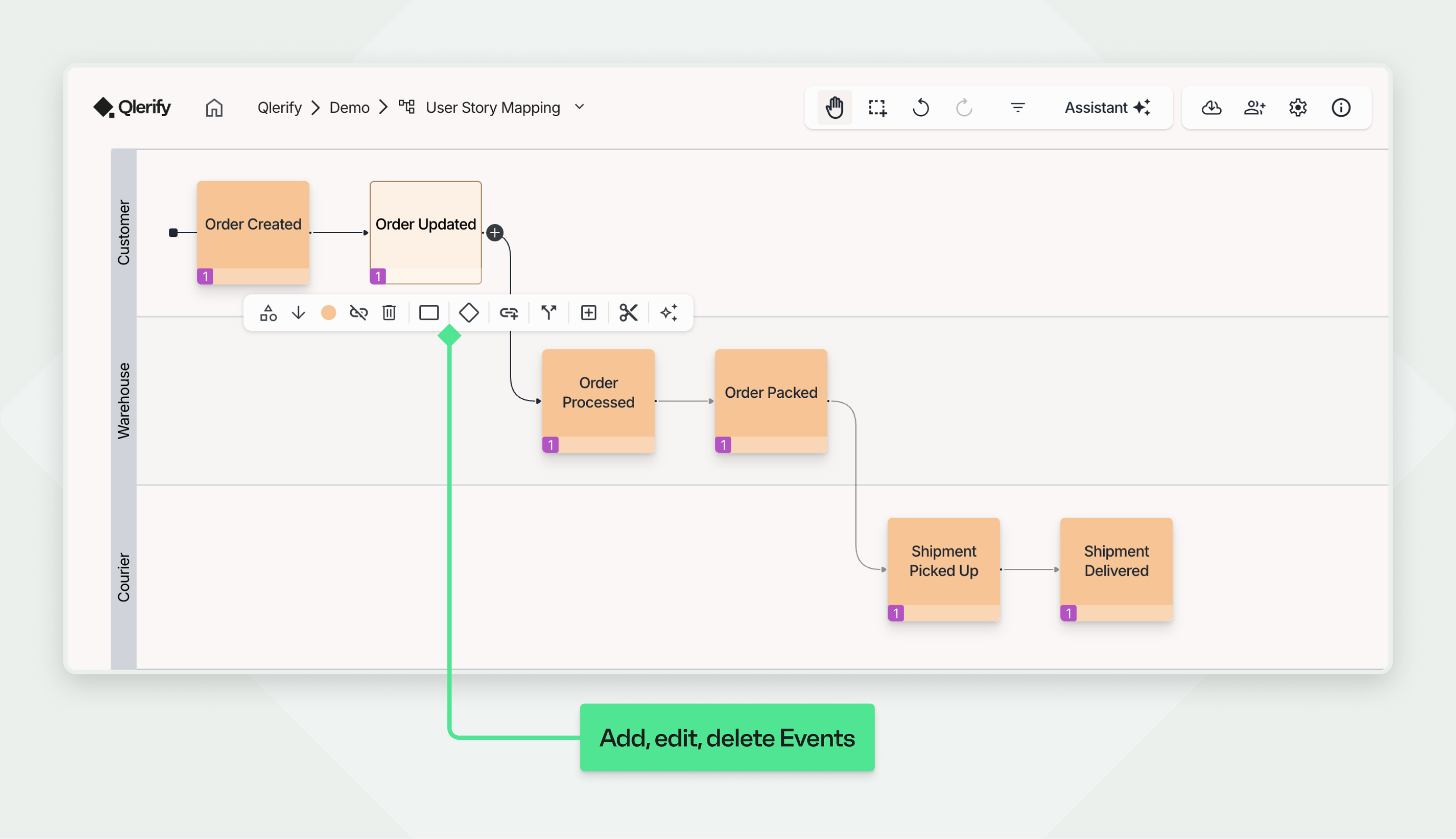Open the Demo breadcrumb link
Image resolution: width=1456 pixels, height=839 pixels.
[x=349, y=108]
